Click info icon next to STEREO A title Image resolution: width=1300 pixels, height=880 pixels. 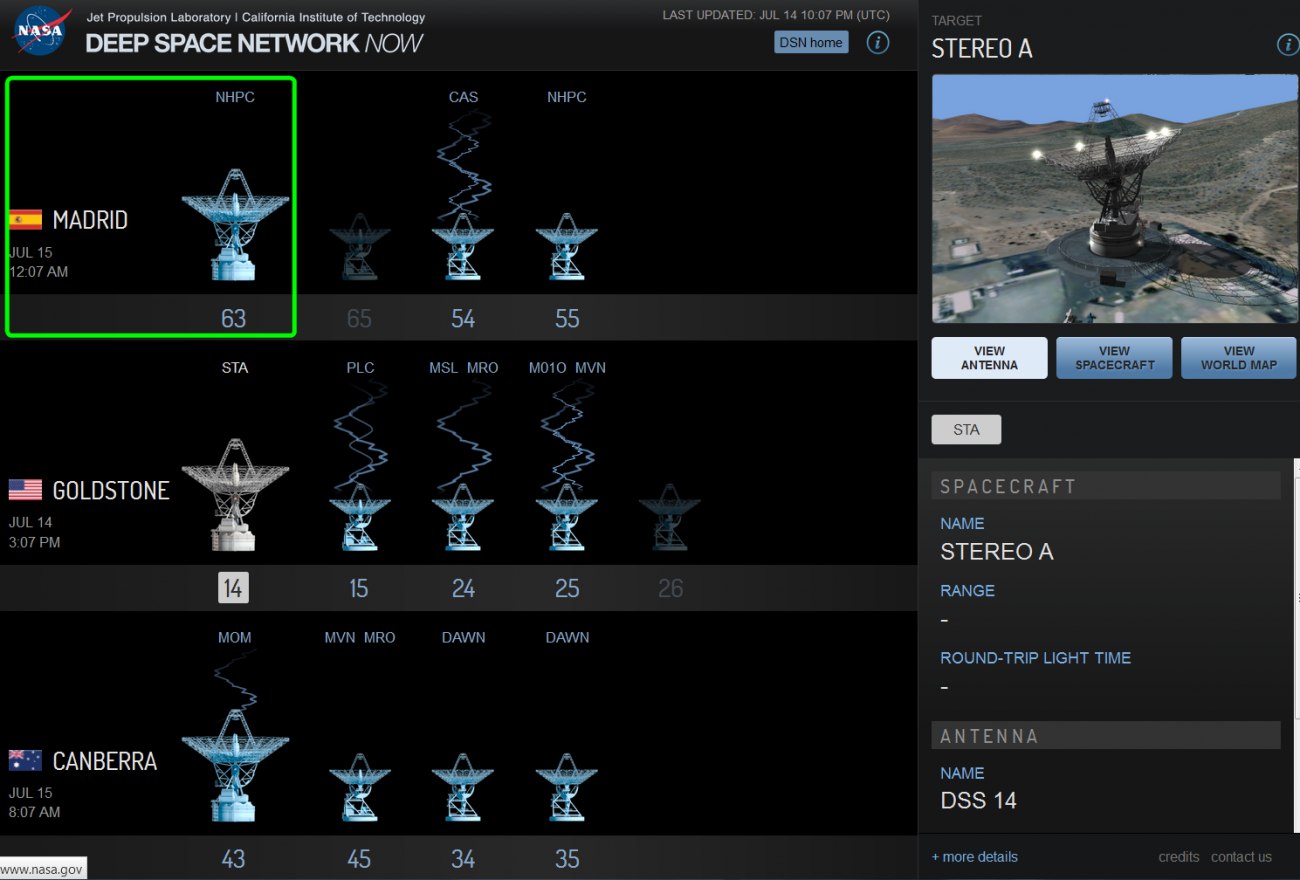pos(1287,45)
